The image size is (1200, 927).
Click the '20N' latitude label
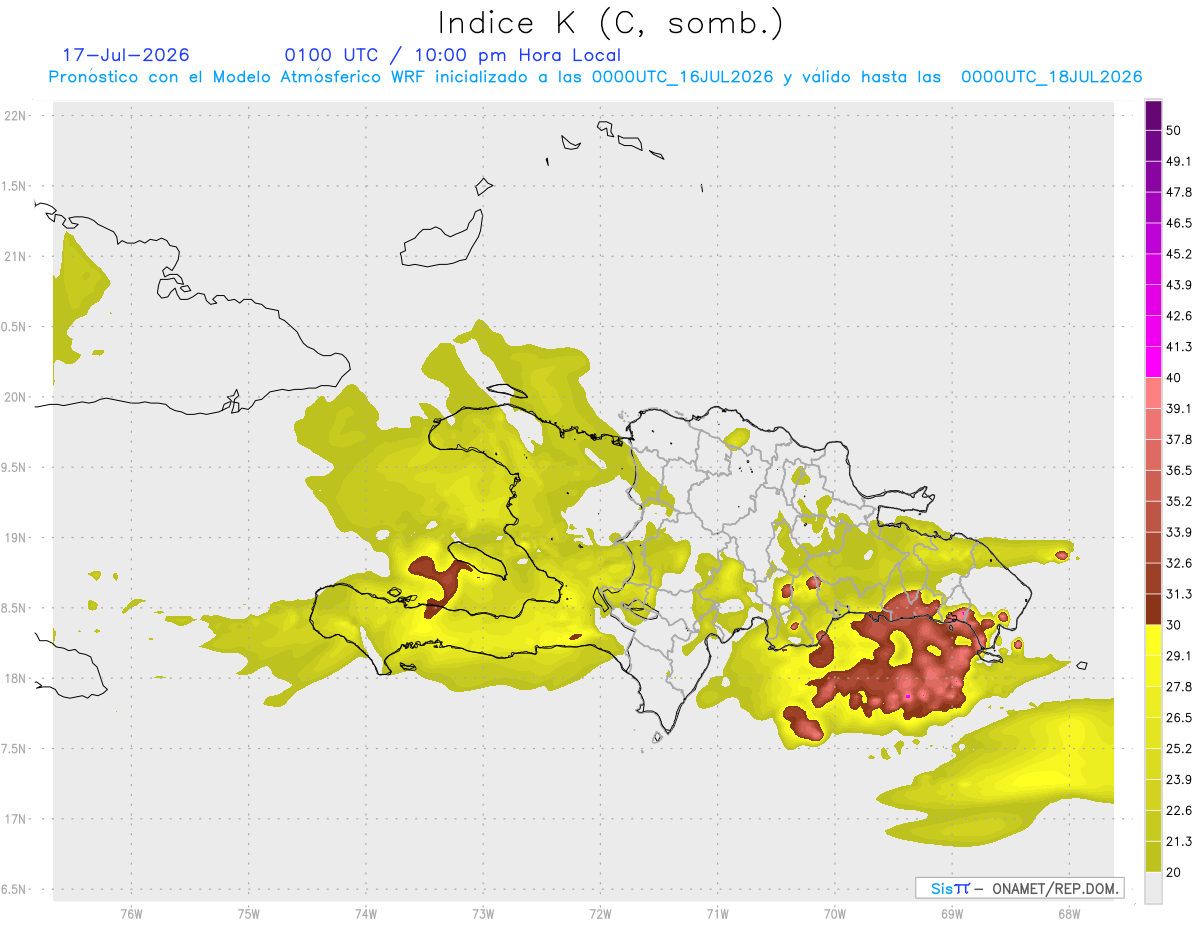(16, 397)
